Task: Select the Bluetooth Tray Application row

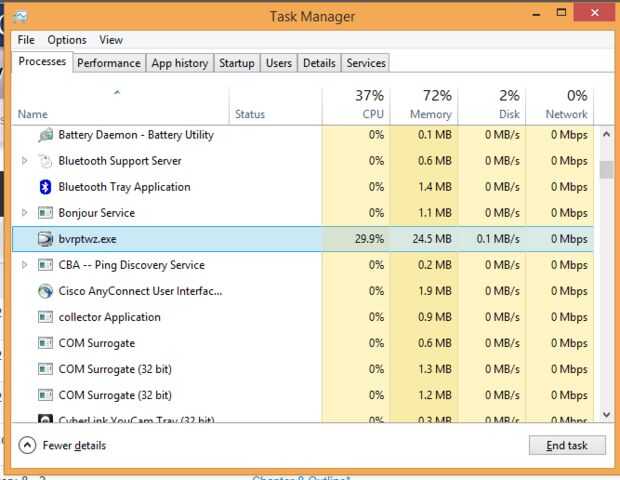Action: click(x=303, y=187)
